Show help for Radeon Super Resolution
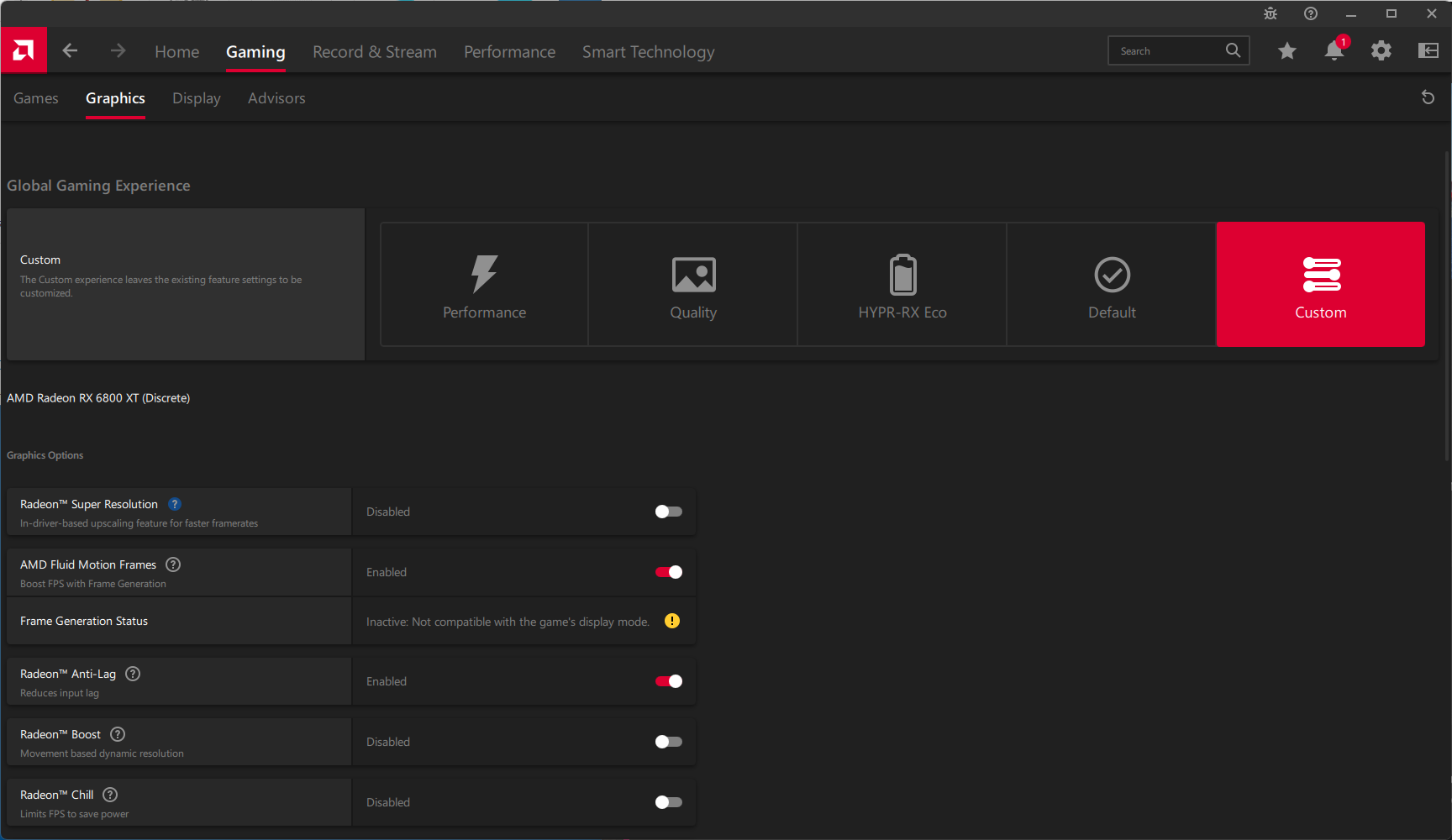1452x840 pixels. 175,504
